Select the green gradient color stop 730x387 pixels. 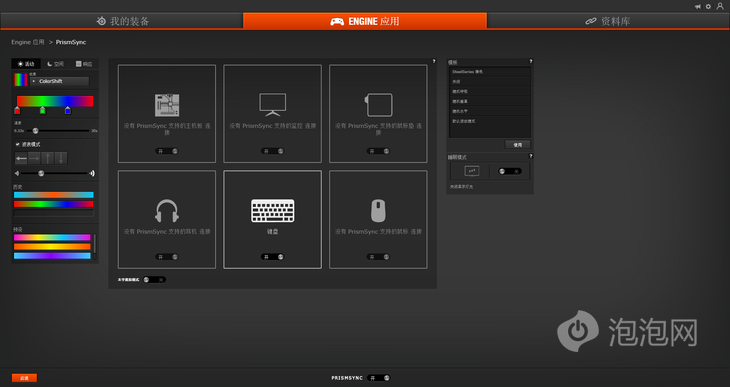(42, 110)
